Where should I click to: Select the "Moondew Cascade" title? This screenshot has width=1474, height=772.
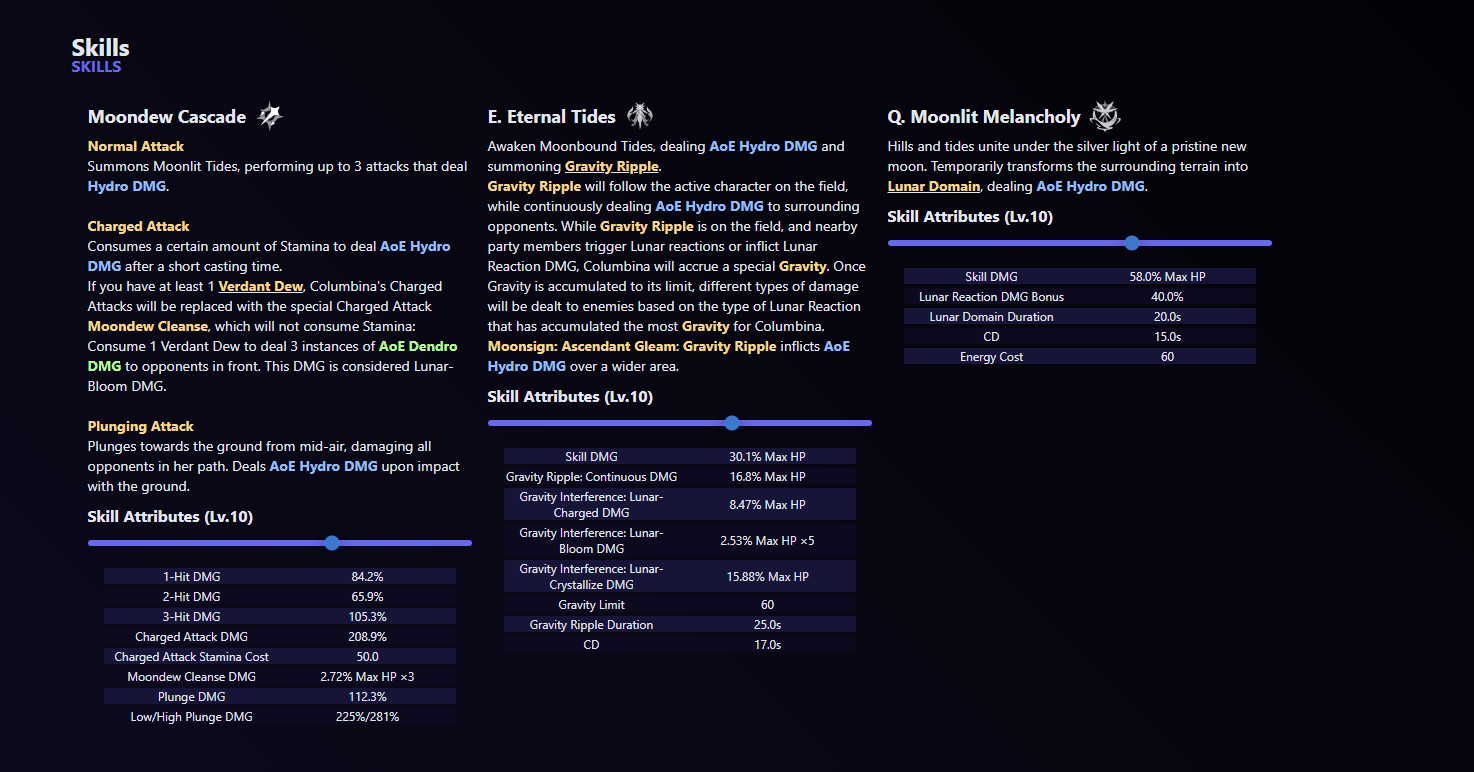tap(167, 117)
